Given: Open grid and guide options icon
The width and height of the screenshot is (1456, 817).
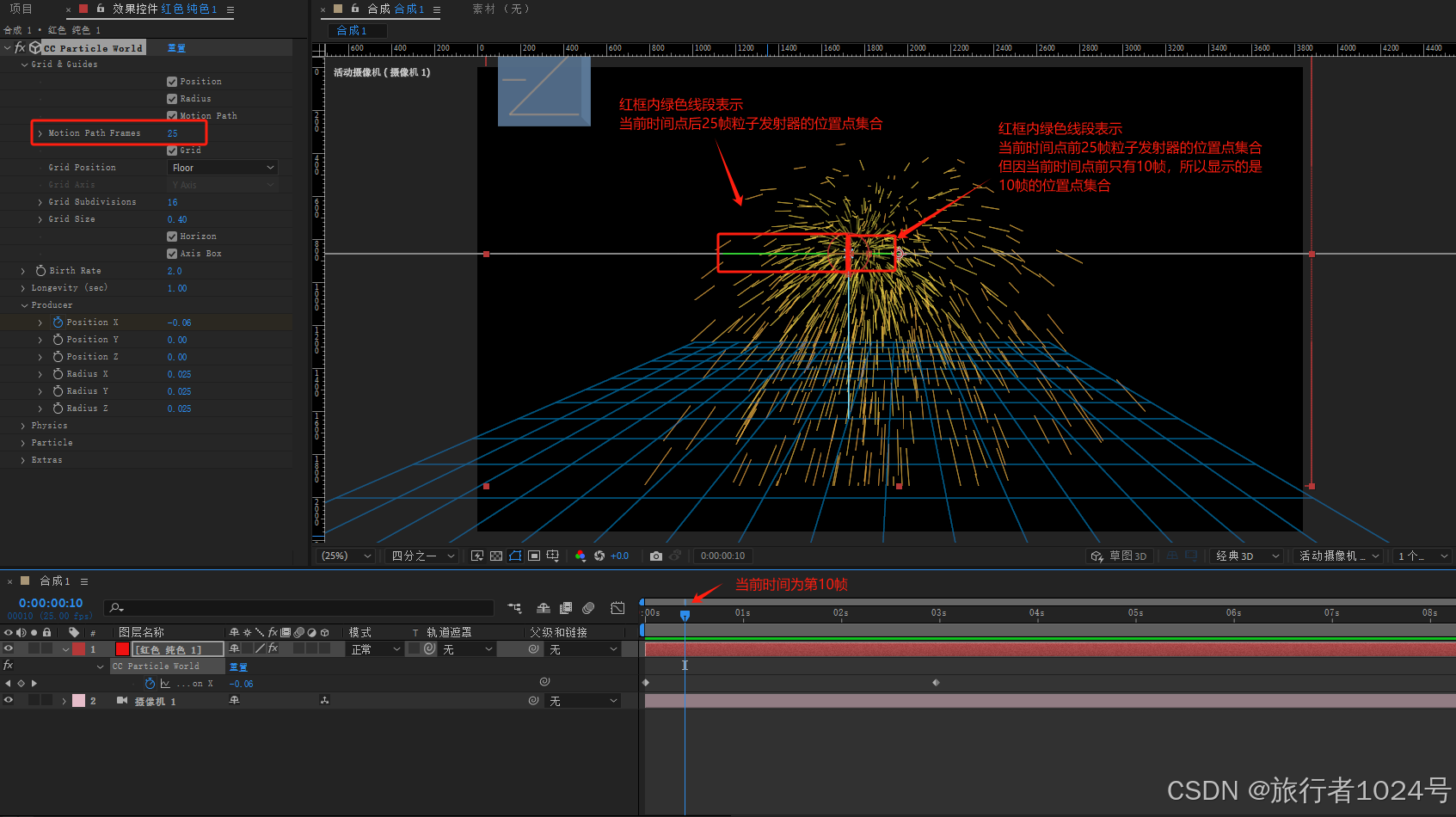Looking at the screenshot, I should (x=553, y=556).
